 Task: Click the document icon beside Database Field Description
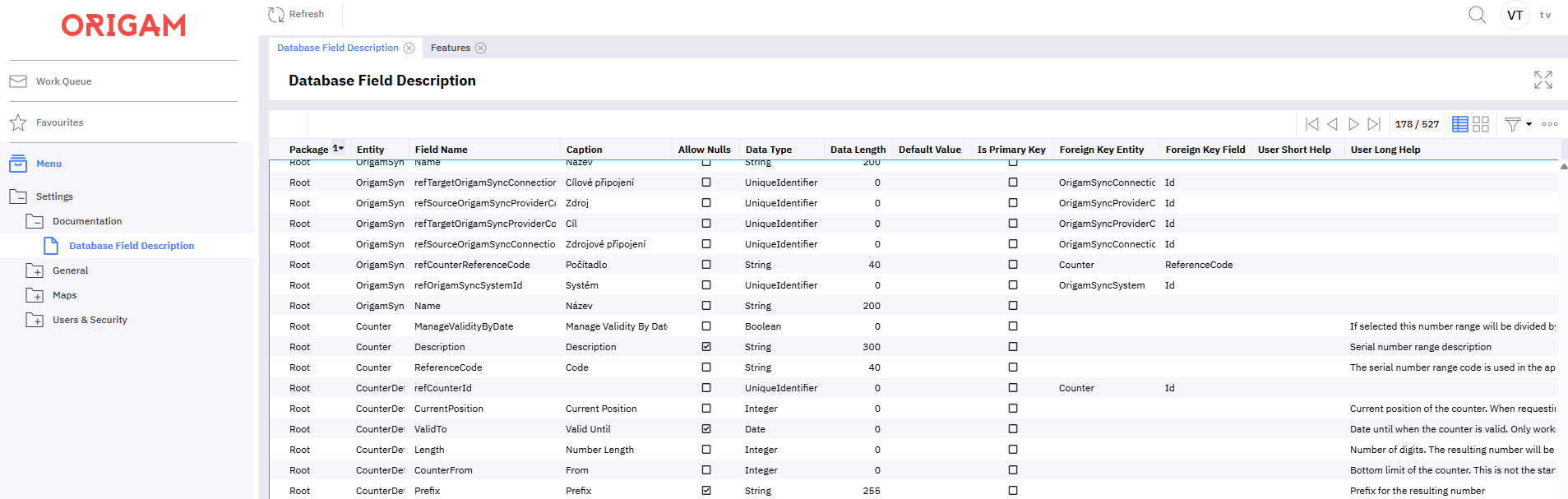coord(51,246)
